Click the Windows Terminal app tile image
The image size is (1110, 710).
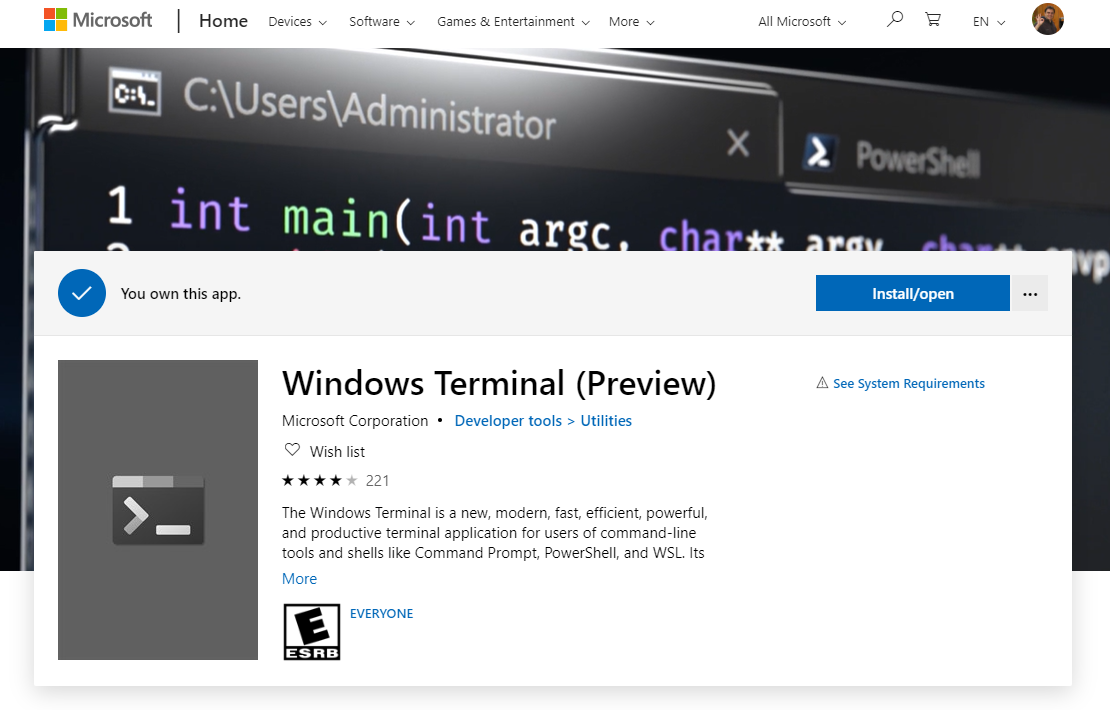pos(158,510)
